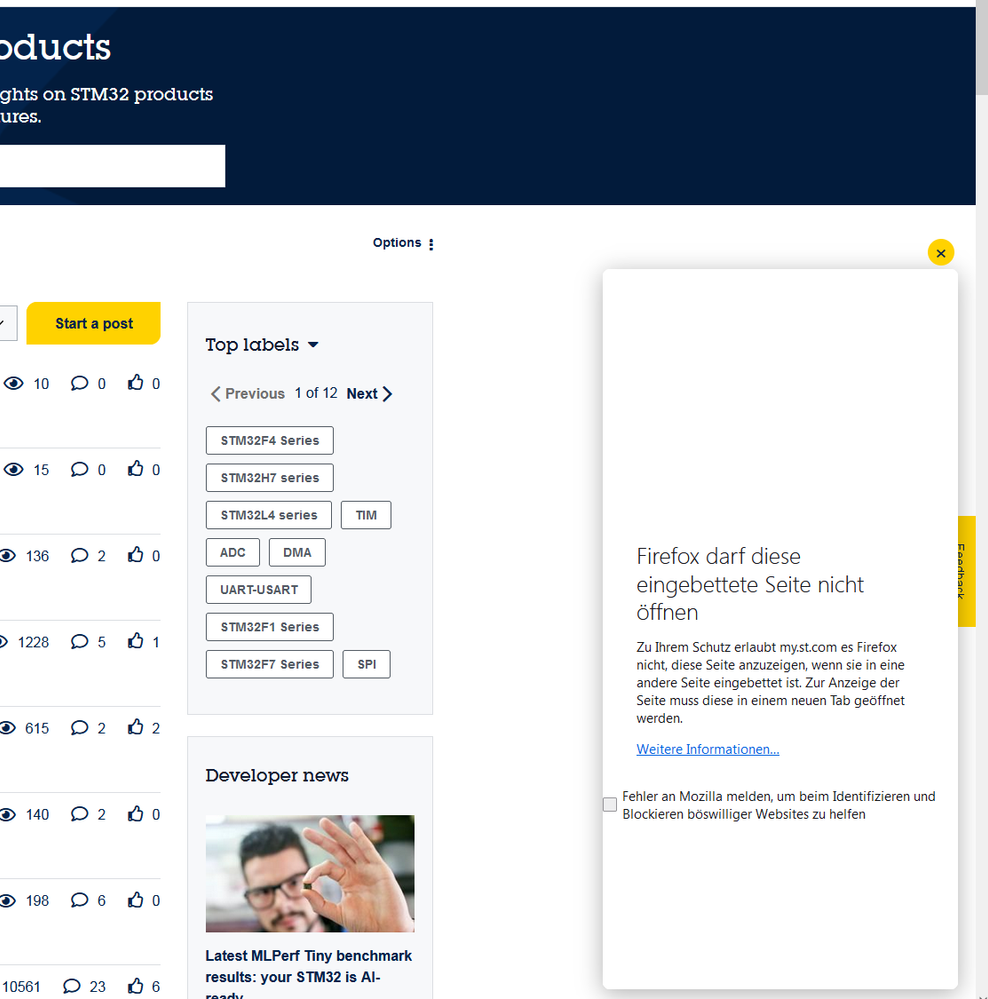This screenshot has width=988, height=999.
Task: Open the Weitere Informationen link
Action: point(707,749)
